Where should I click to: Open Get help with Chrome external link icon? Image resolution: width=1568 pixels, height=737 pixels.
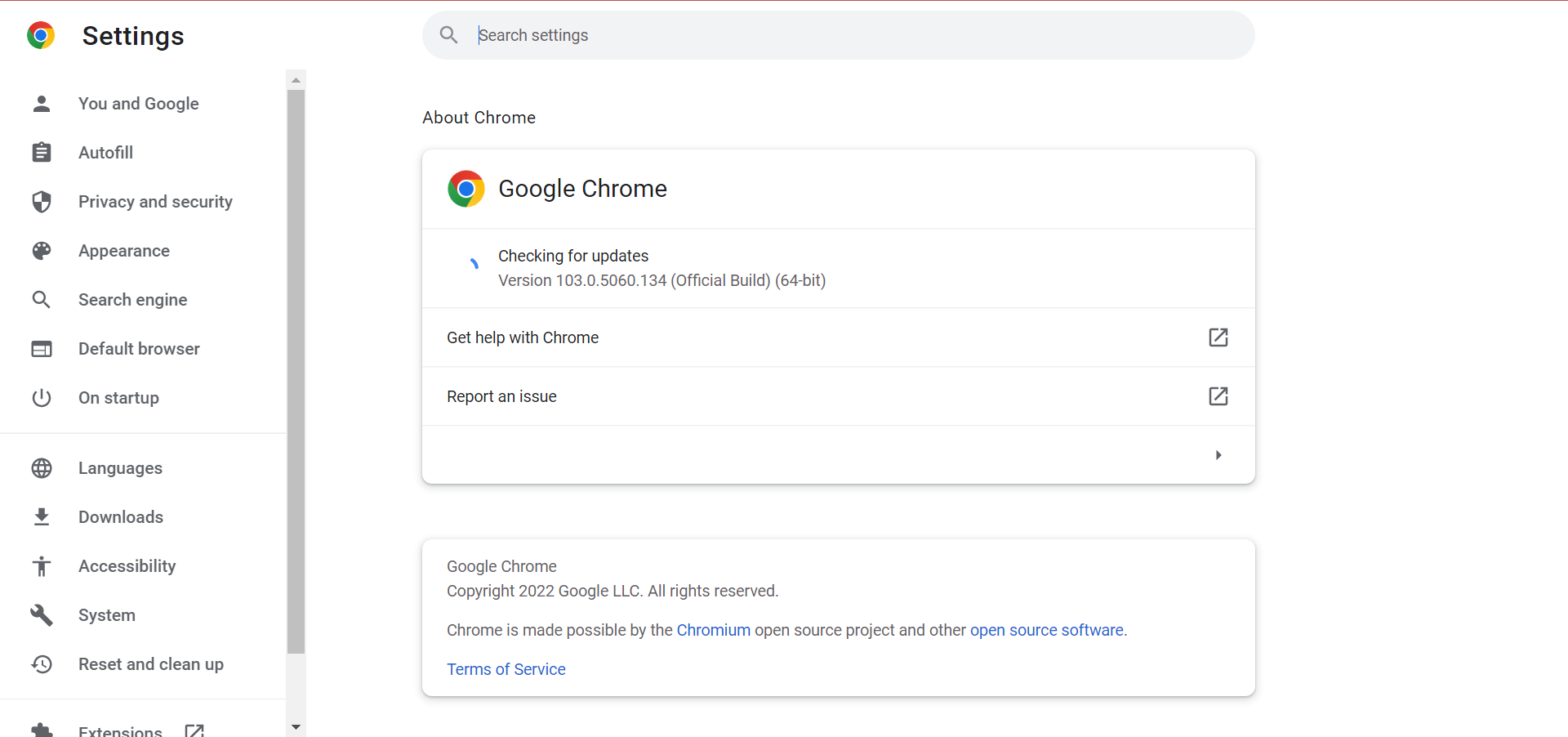[x=1218, y=337]
